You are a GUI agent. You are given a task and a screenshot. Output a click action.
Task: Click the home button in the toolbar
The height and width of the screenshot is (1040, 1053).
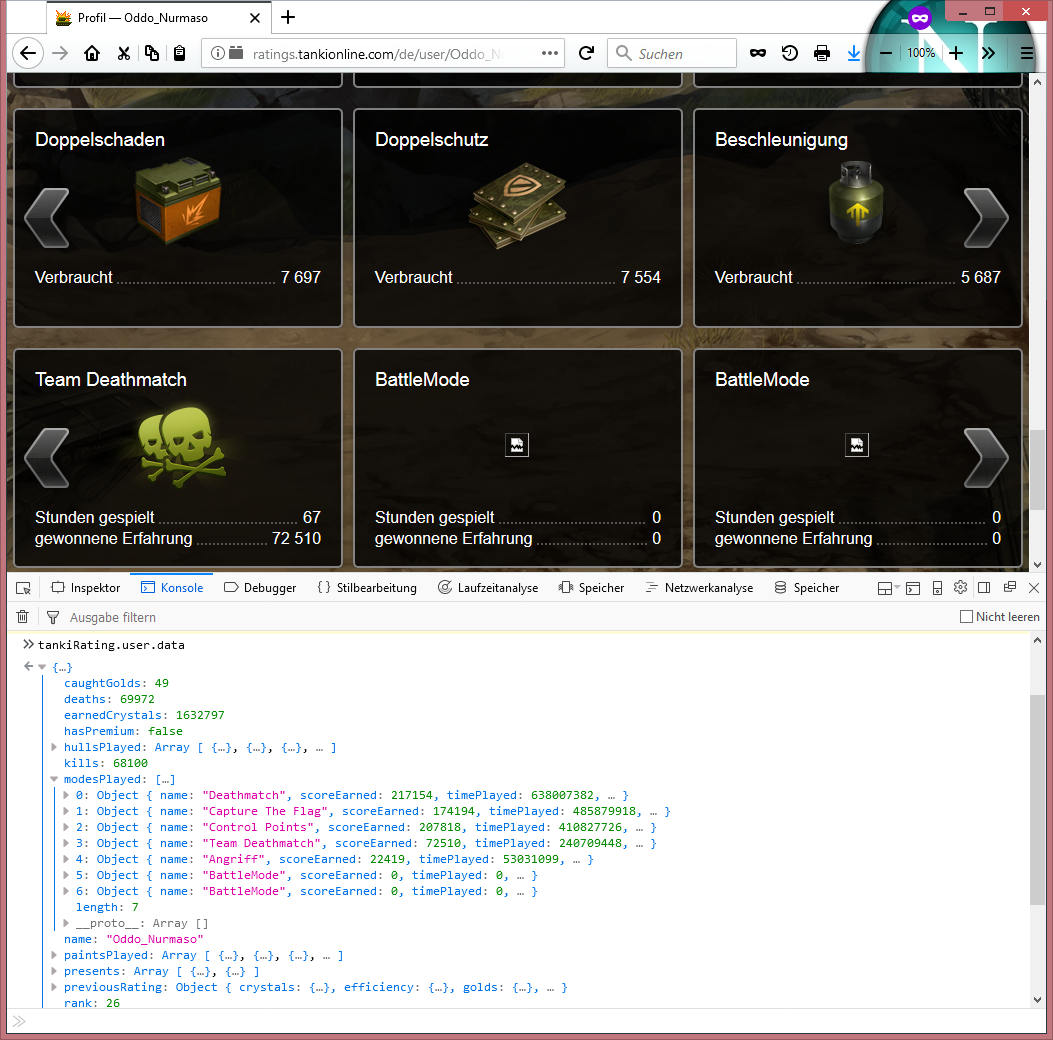pyautogui.click(x=92, y=54)
